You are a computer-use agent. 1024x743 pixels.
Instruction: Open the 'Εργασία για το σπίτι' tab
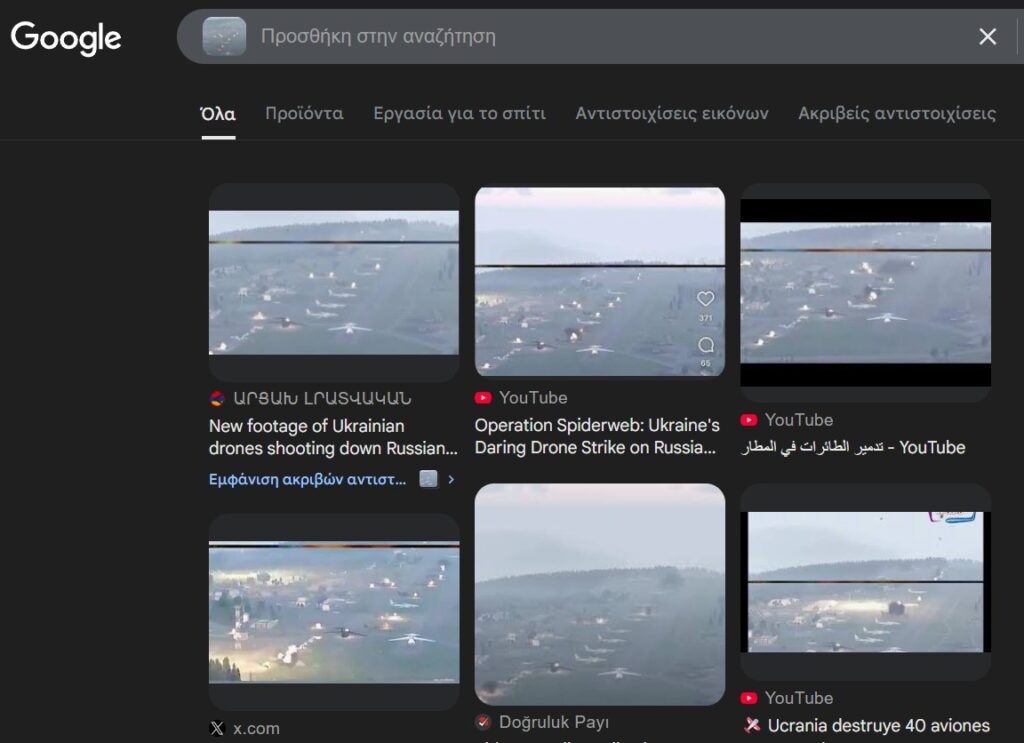tap(460, 114)
